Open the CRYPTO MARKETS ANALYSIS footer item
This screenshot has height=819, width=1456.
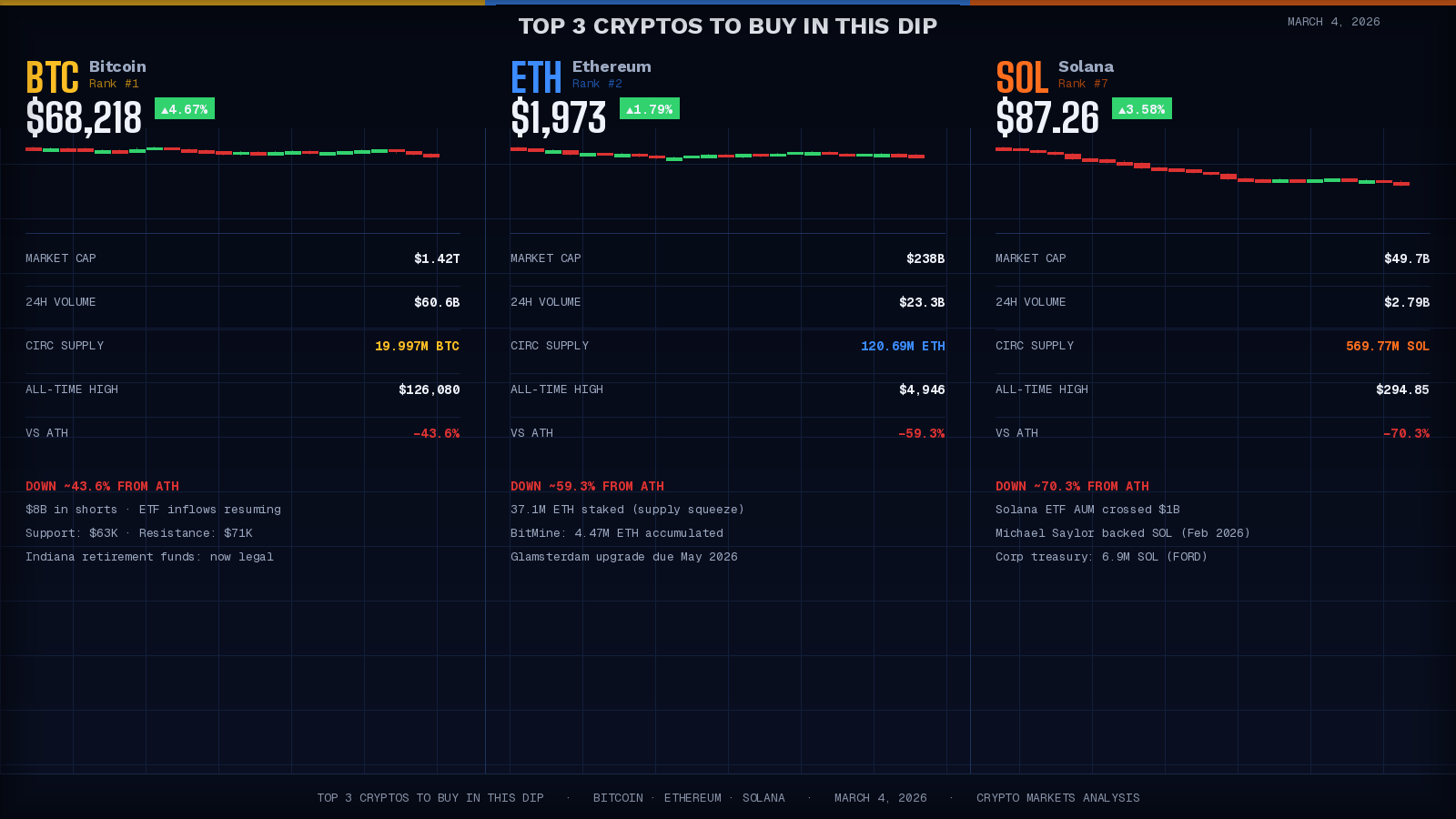tap(1057, 797)
